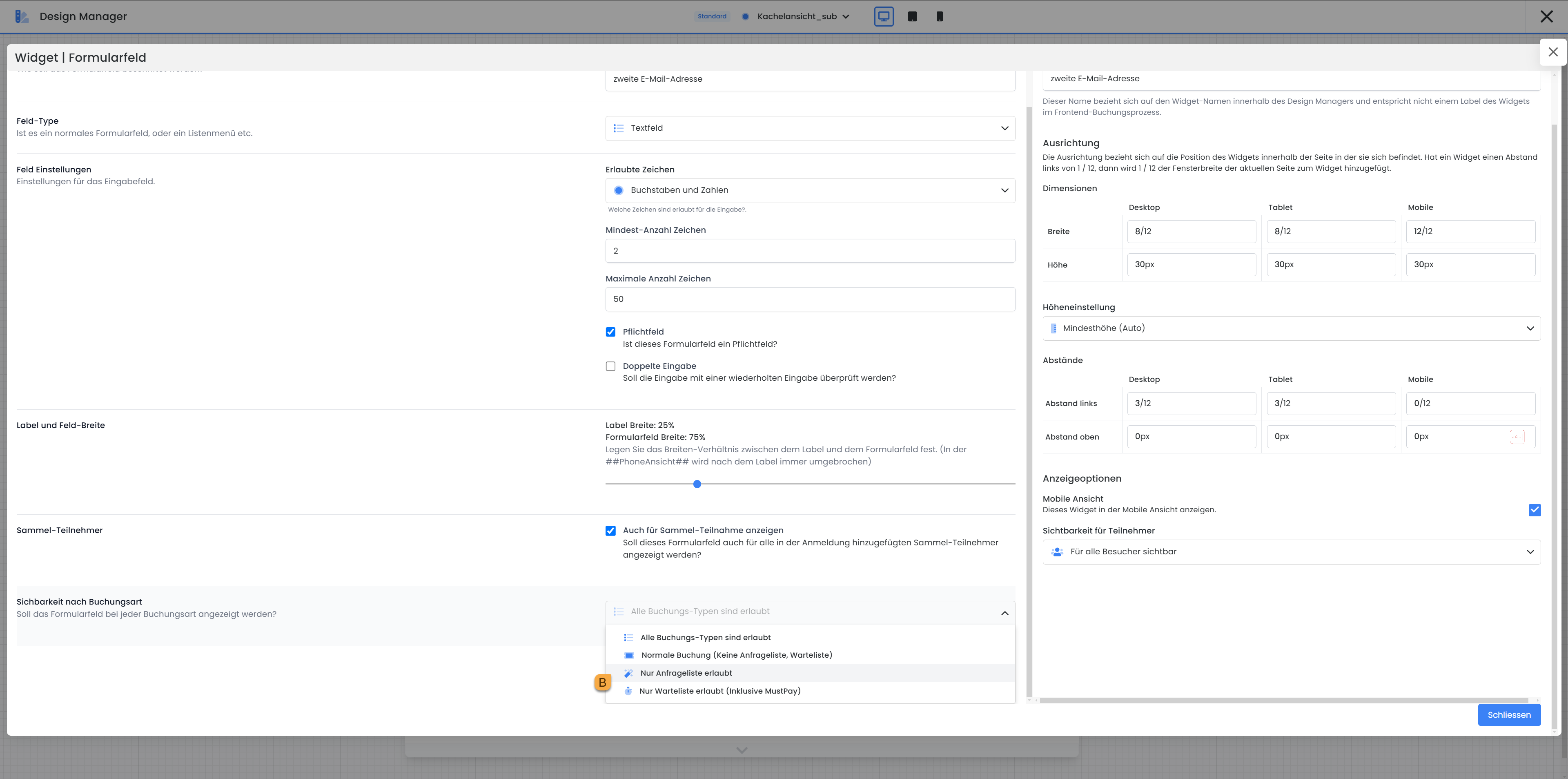The height and width of the screenshot is (779, 1568).
Task: Click blue dot icon beside Buchstaben und Zahlen
Action: pos(619,190)
